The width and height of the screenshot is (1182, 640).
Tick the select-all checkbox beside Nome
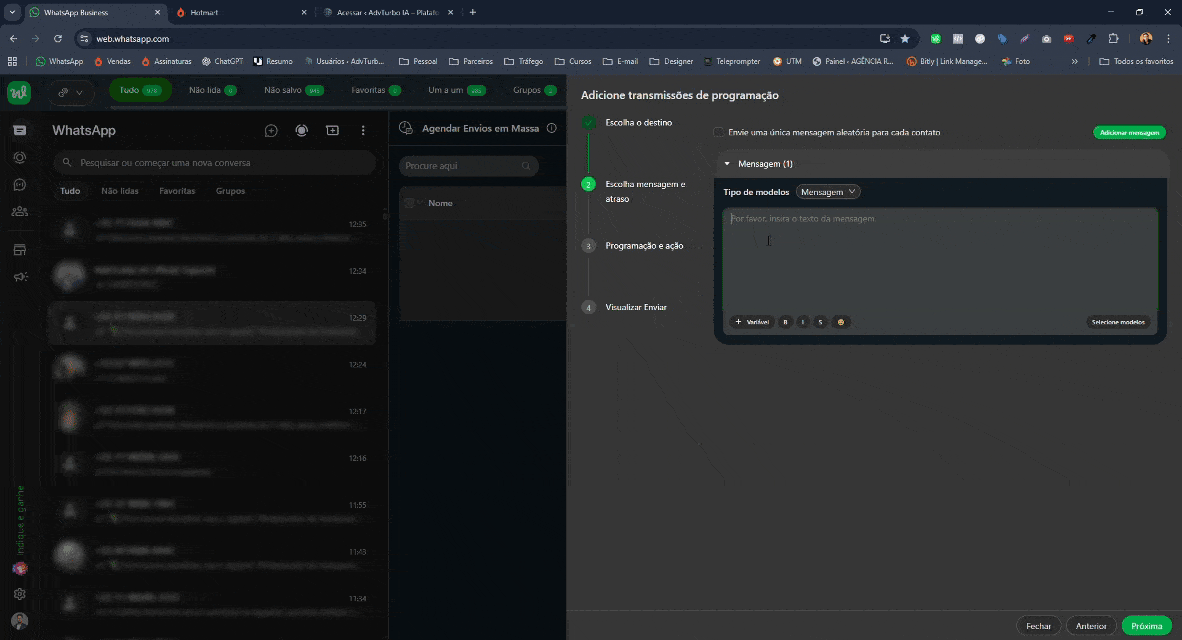pyautogui.click(x=409, y=203)
